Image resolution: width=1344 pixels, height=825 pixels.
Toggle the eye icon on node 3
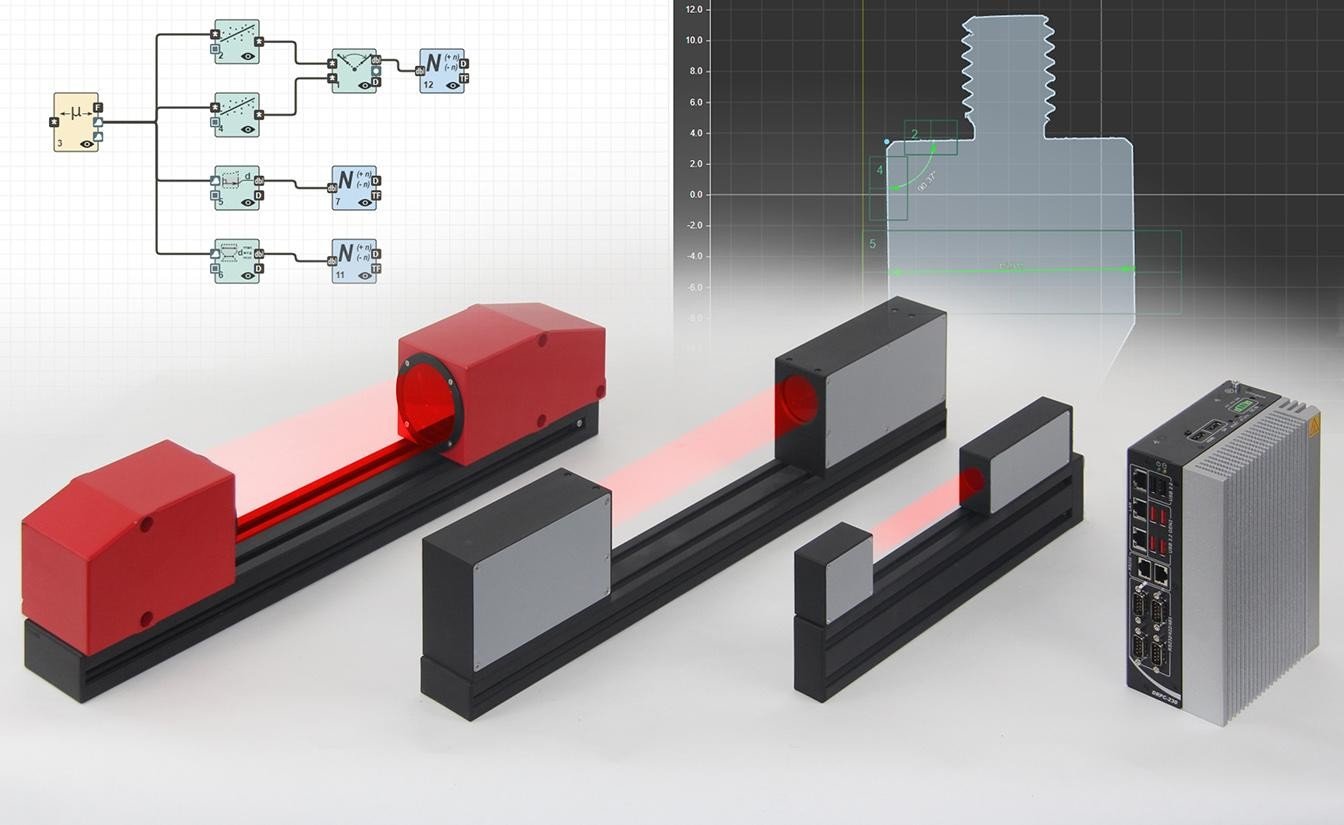point(86,144)
